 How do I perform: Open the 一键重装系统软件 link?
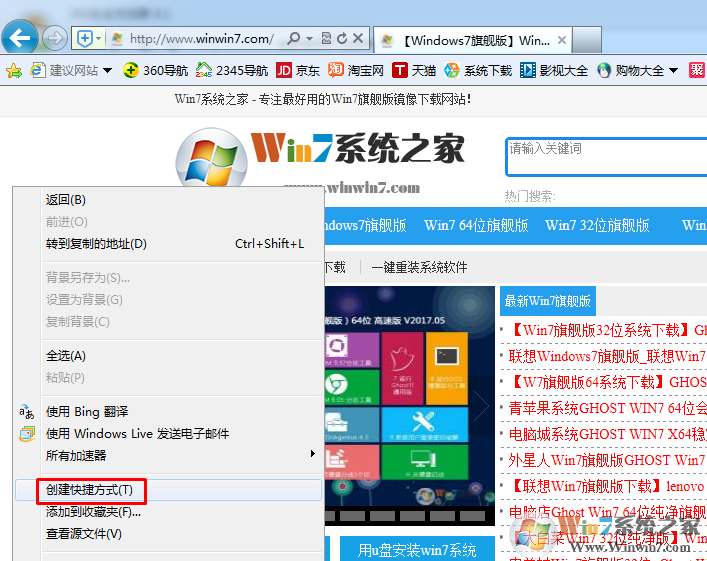point(419,267)
